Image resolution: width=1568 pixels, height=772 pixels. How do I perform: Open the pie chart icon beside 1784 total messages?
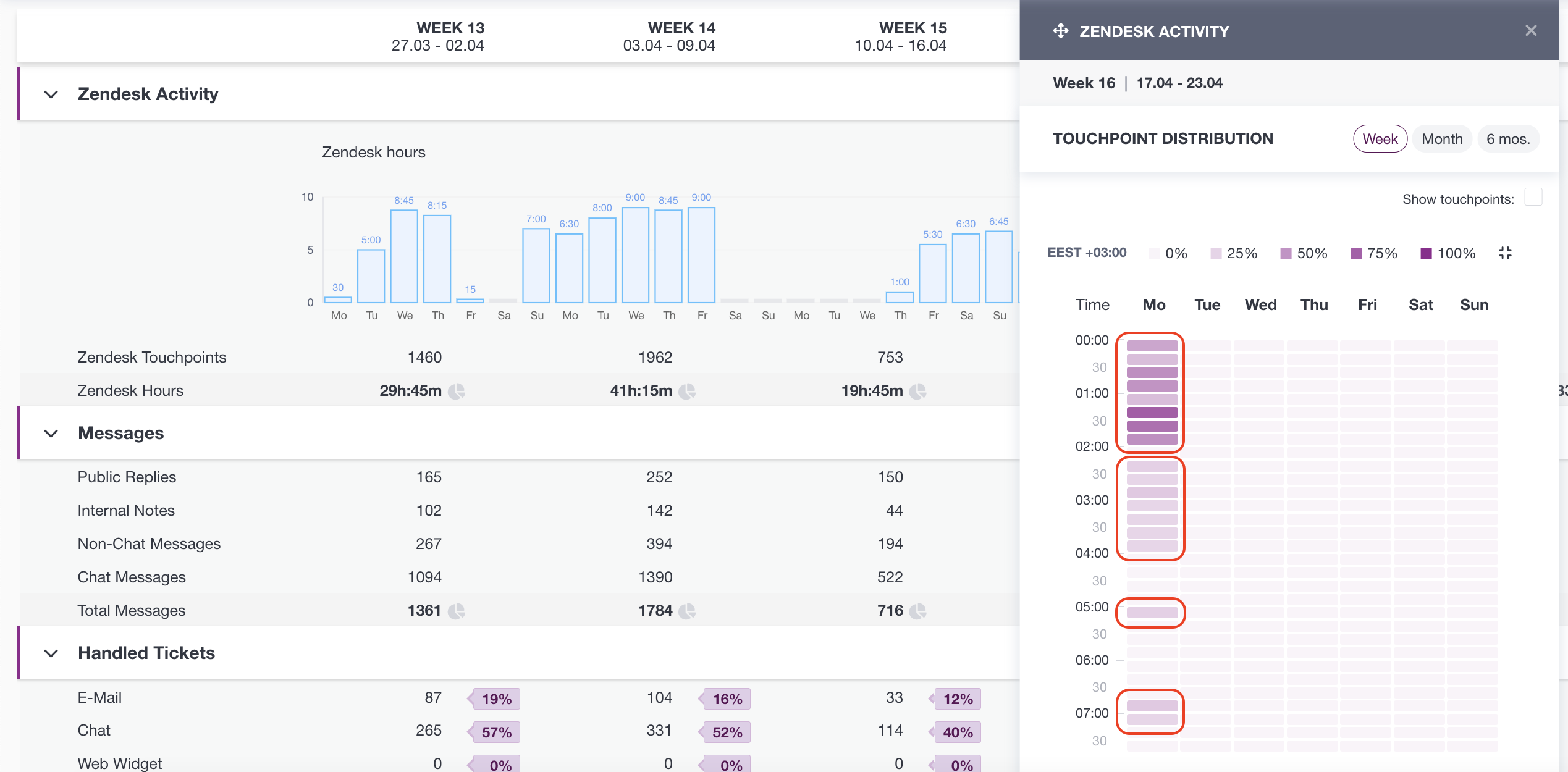click(687, 611)
